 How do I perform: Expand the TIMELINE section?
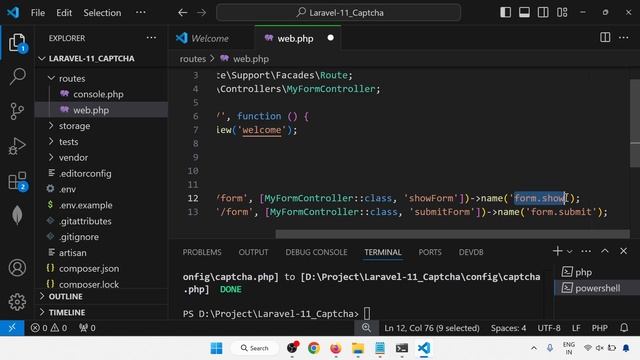101,312
